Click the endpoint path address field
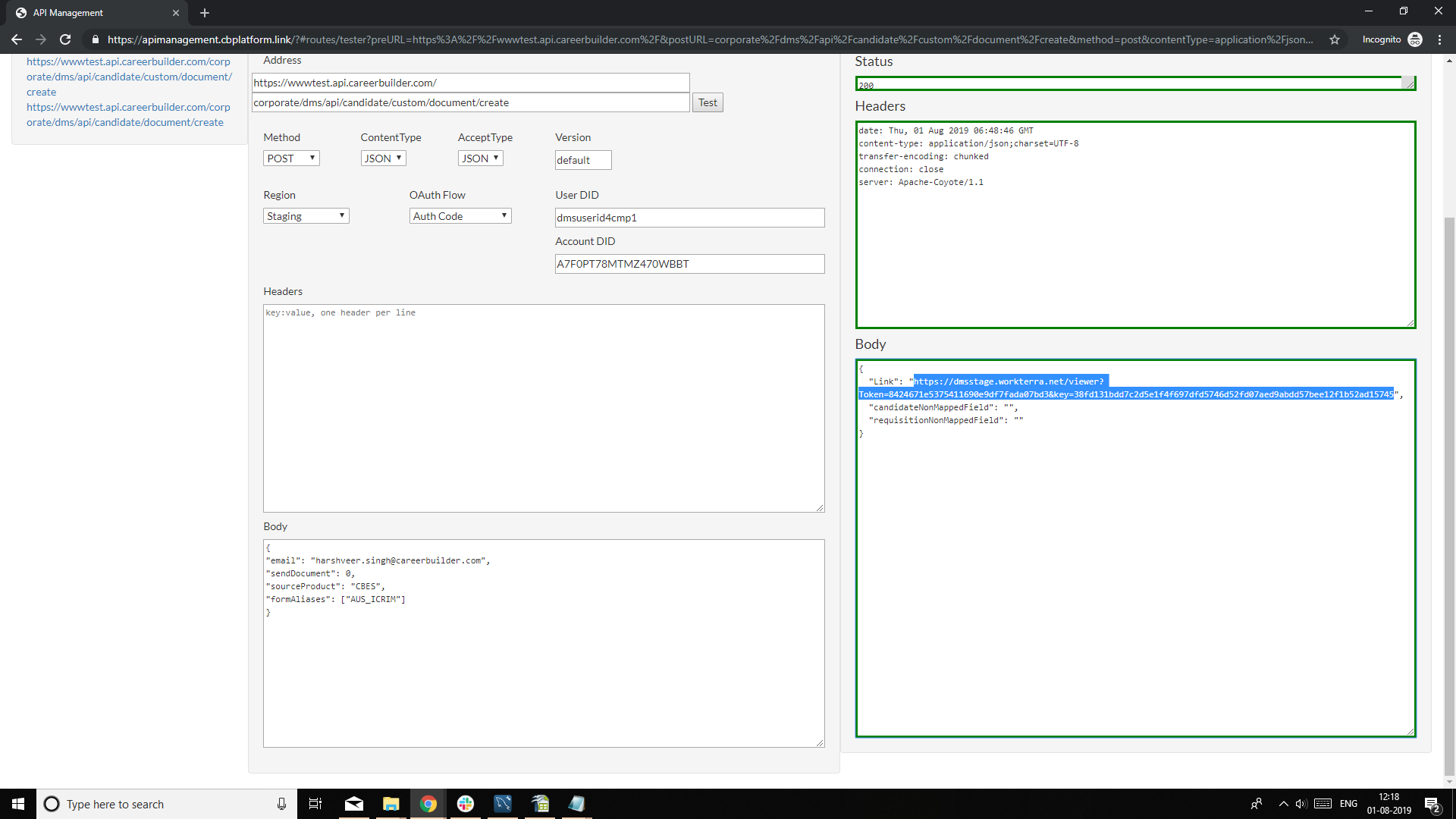The width and height of the screenshot is (1456, 819). pos(470,102)
